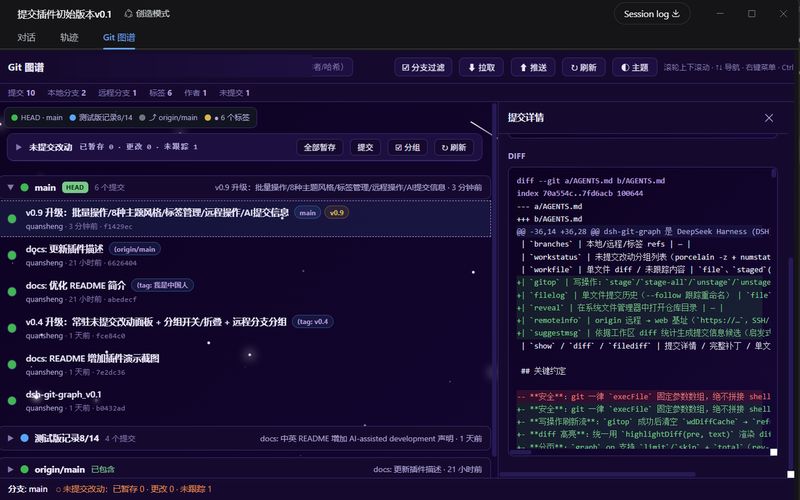Viewport: 800px width, 500px height.
Task: Close the 提交详情 panel
Action: tap(769, 118)
